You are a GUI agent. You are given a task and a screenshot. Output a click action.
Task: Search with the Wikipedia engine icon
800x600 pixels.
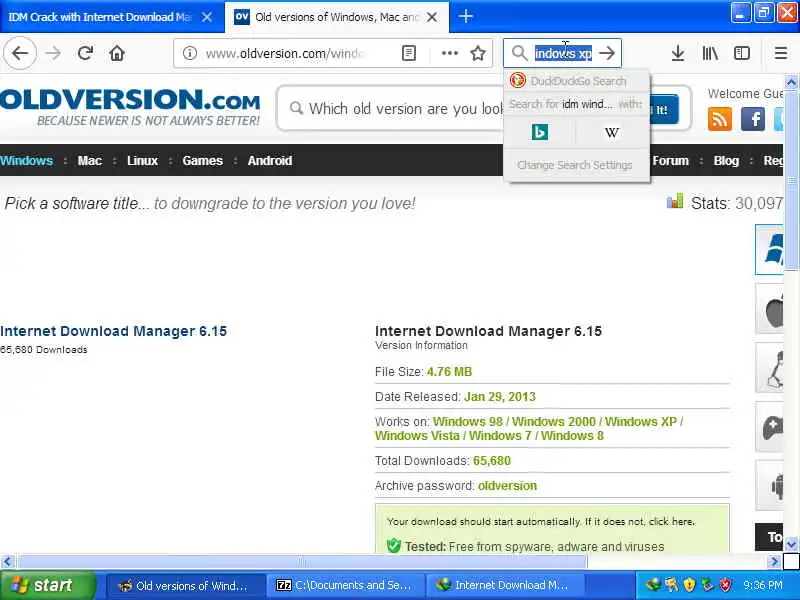tap(612, 133)
